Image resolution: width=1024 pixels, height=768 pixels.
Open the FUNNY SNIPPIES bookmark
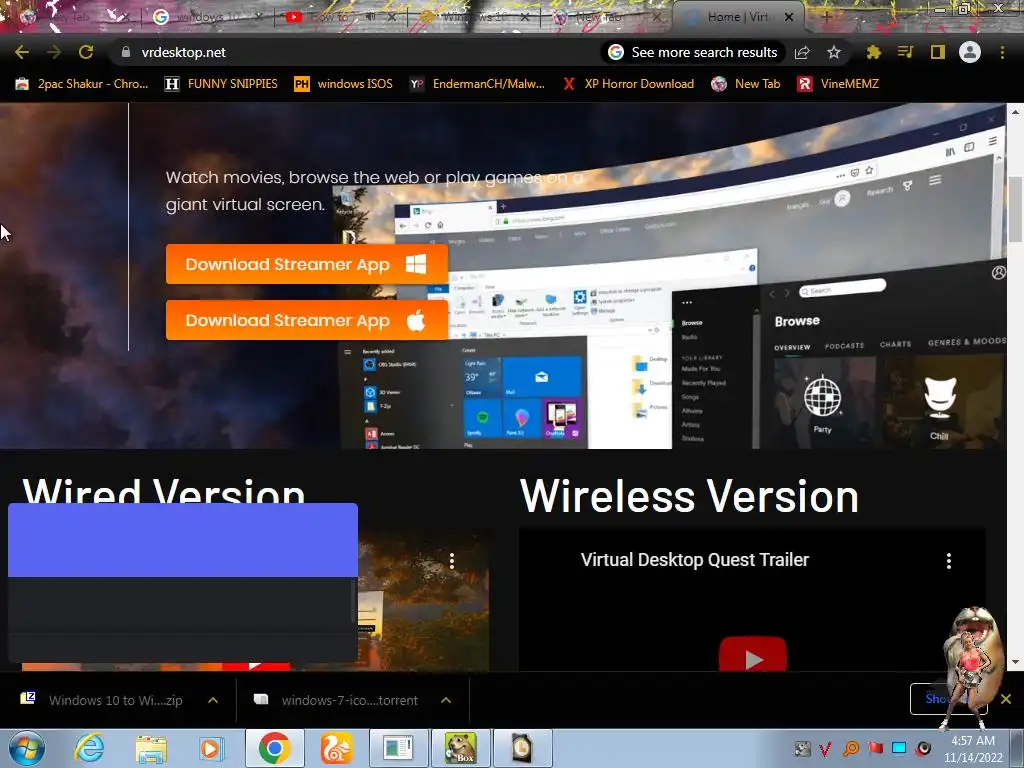[221, 84]
